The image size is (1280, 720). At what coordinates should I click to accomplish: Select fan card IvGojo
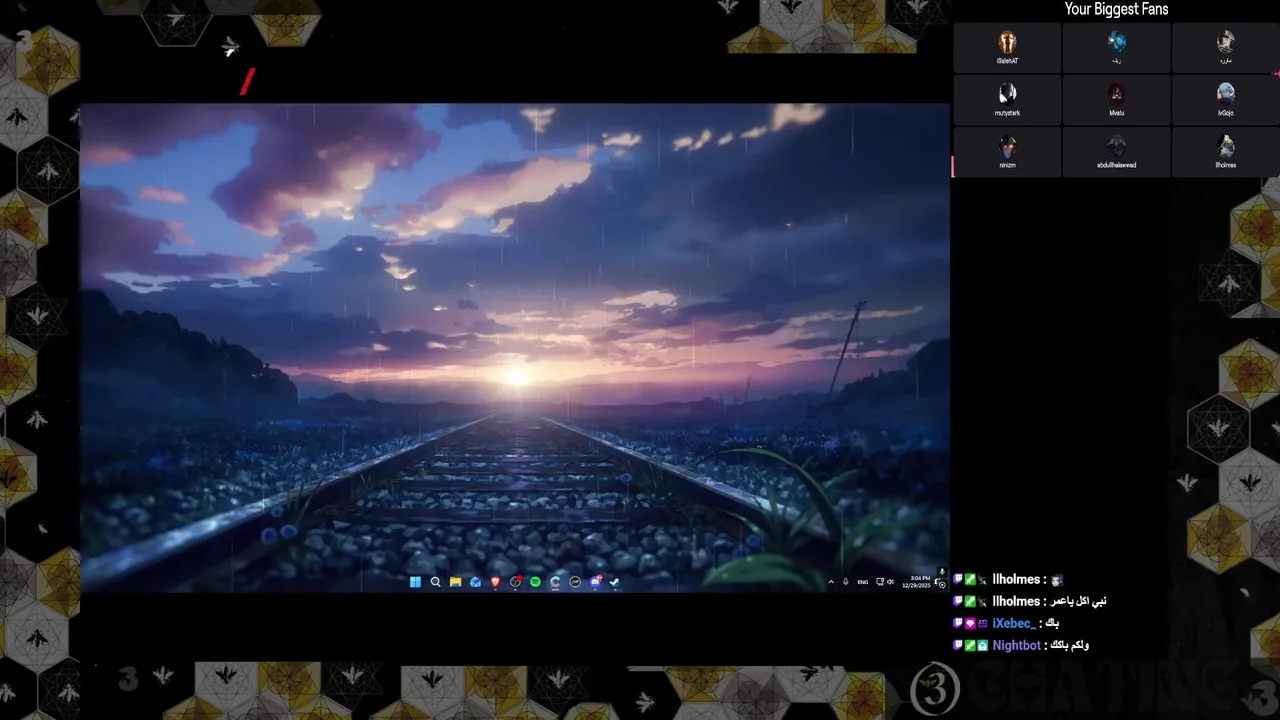point(1225,100)
